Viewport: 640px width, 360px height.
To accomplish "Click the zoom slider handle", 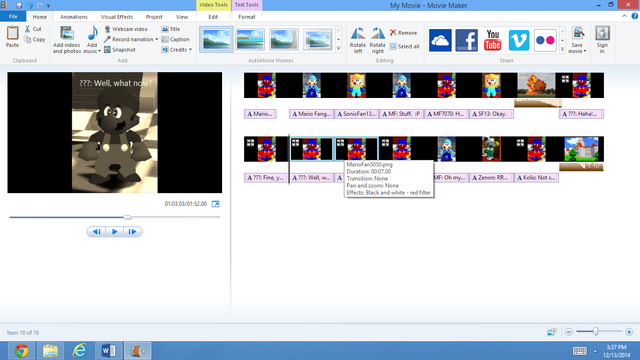I will (596, 331).
